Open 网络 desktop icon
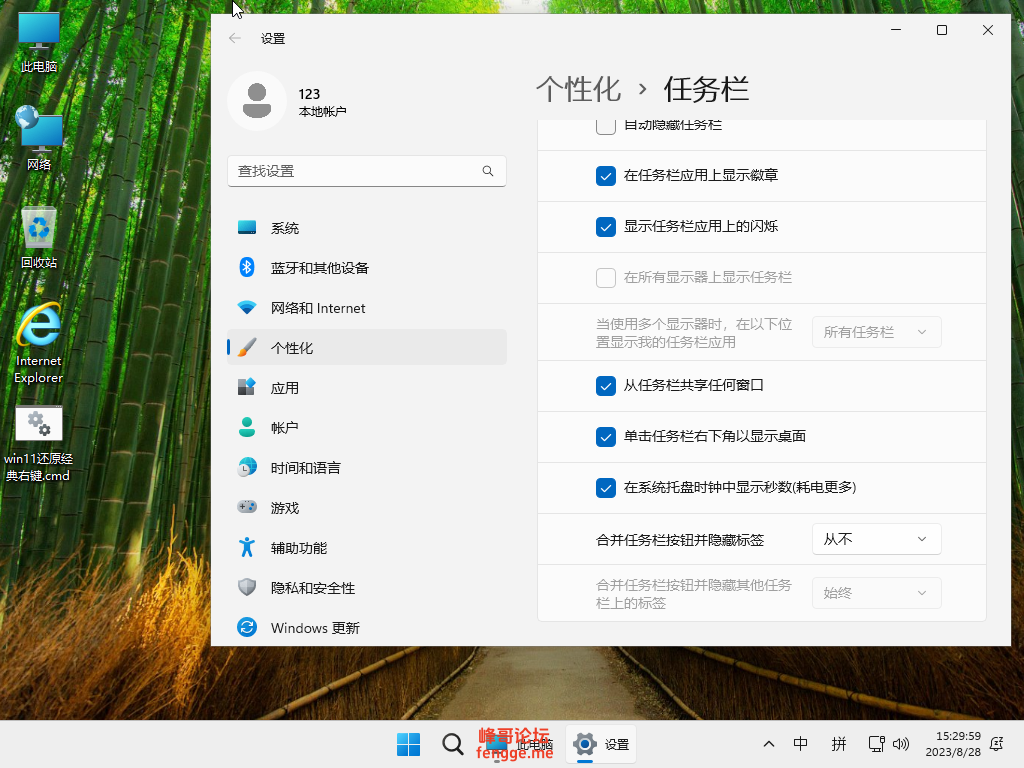Viewport: 1024px width, 768px height. coord(39,138)
